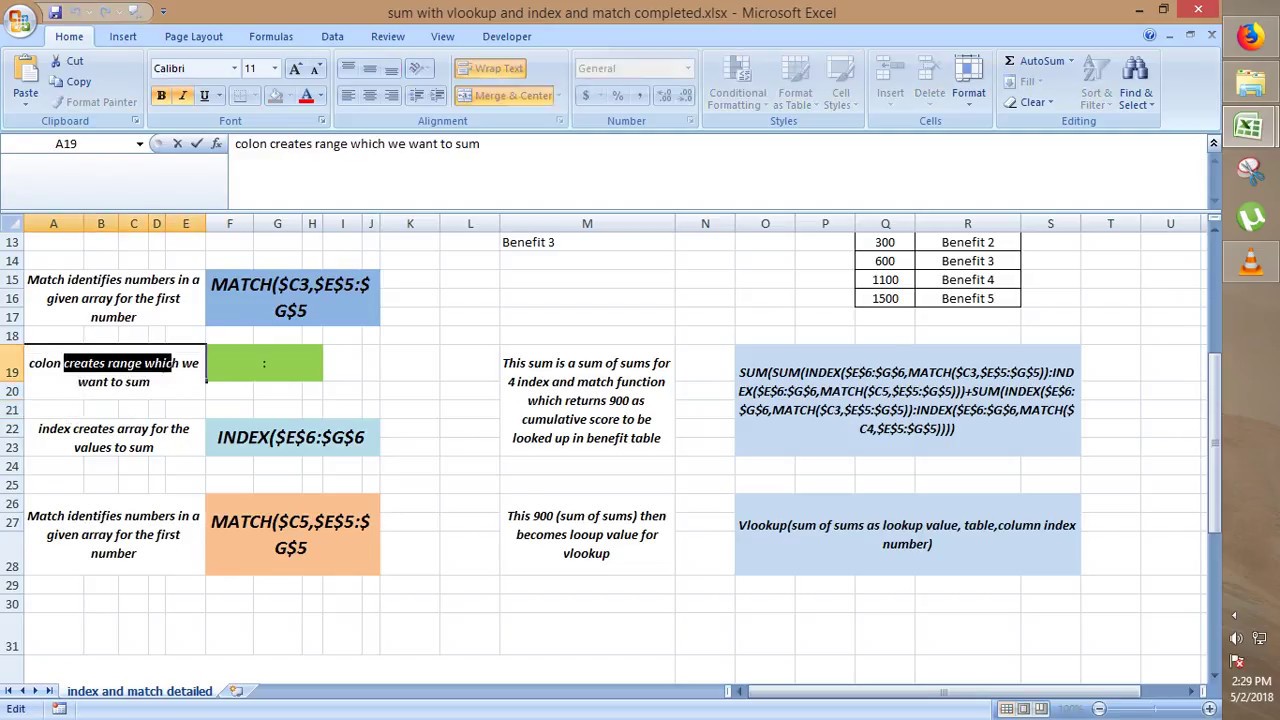This screenshot has height=720, width=1280.
Task: Open the Page Layout tab
Action: tap(194, 36)
